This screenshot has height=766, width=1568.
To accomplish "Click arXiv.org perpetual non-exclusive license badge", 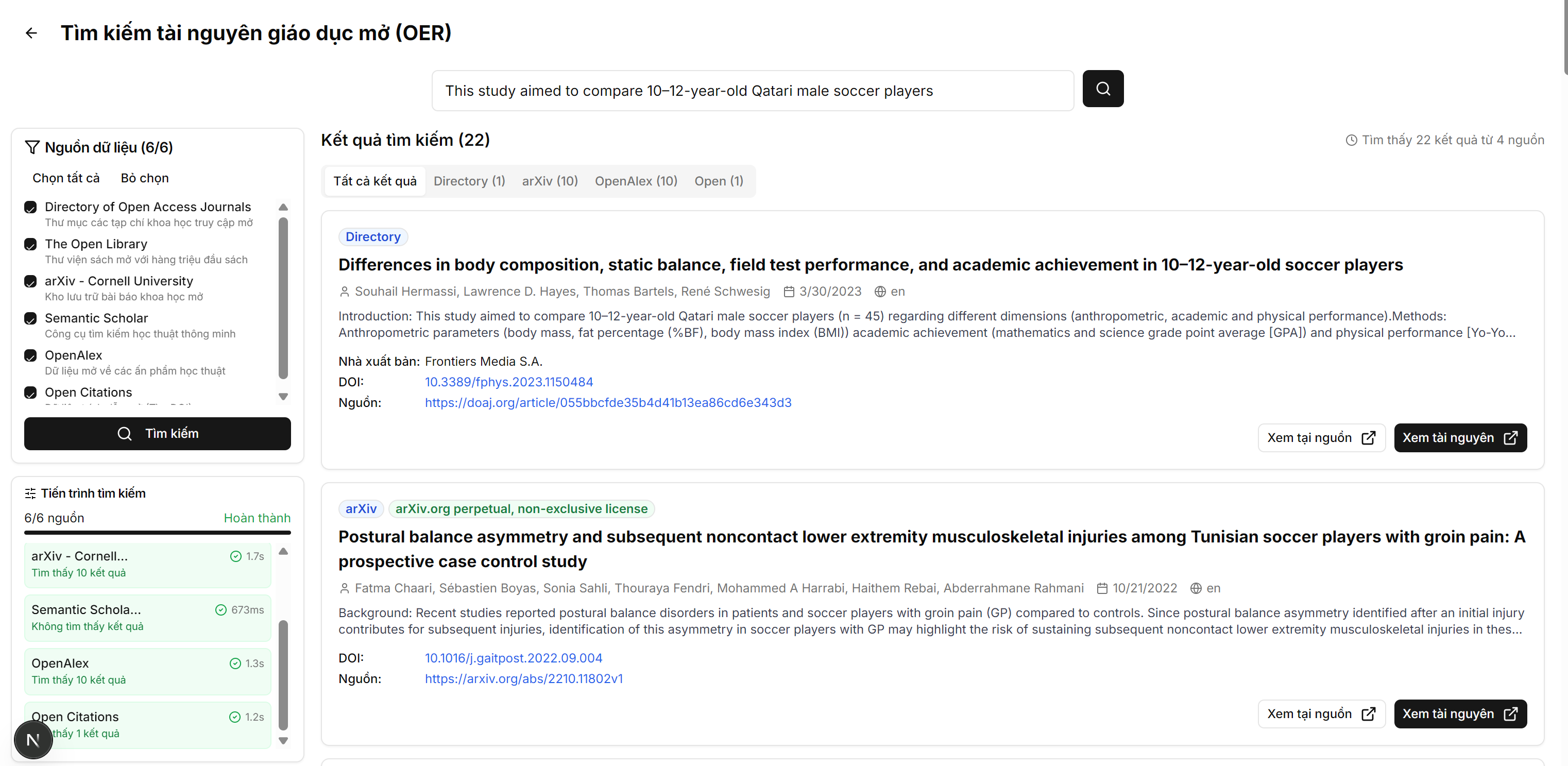I will click(522, 509).
